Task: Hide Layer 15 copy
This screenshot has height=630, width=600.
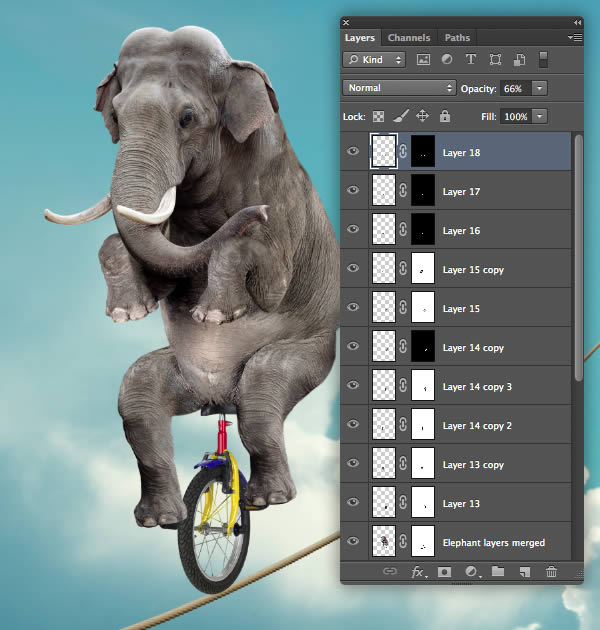Action: (x=353, y=268)
